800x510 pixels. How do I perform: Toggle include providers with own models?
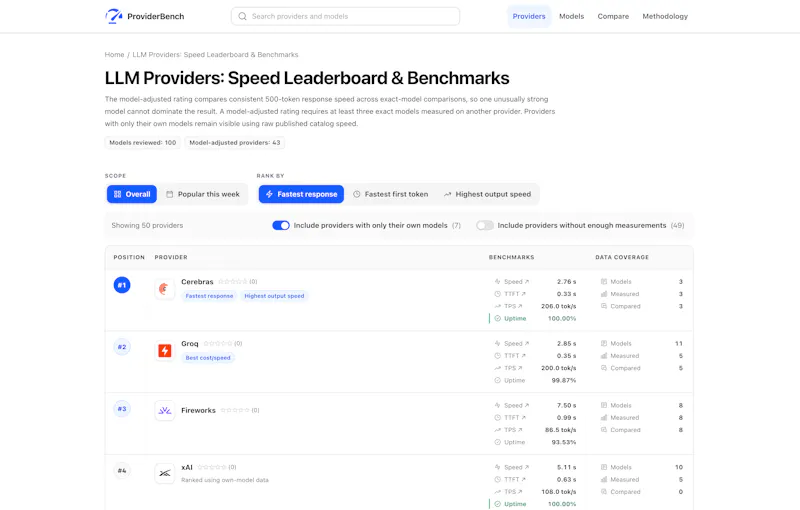[281, 225]
